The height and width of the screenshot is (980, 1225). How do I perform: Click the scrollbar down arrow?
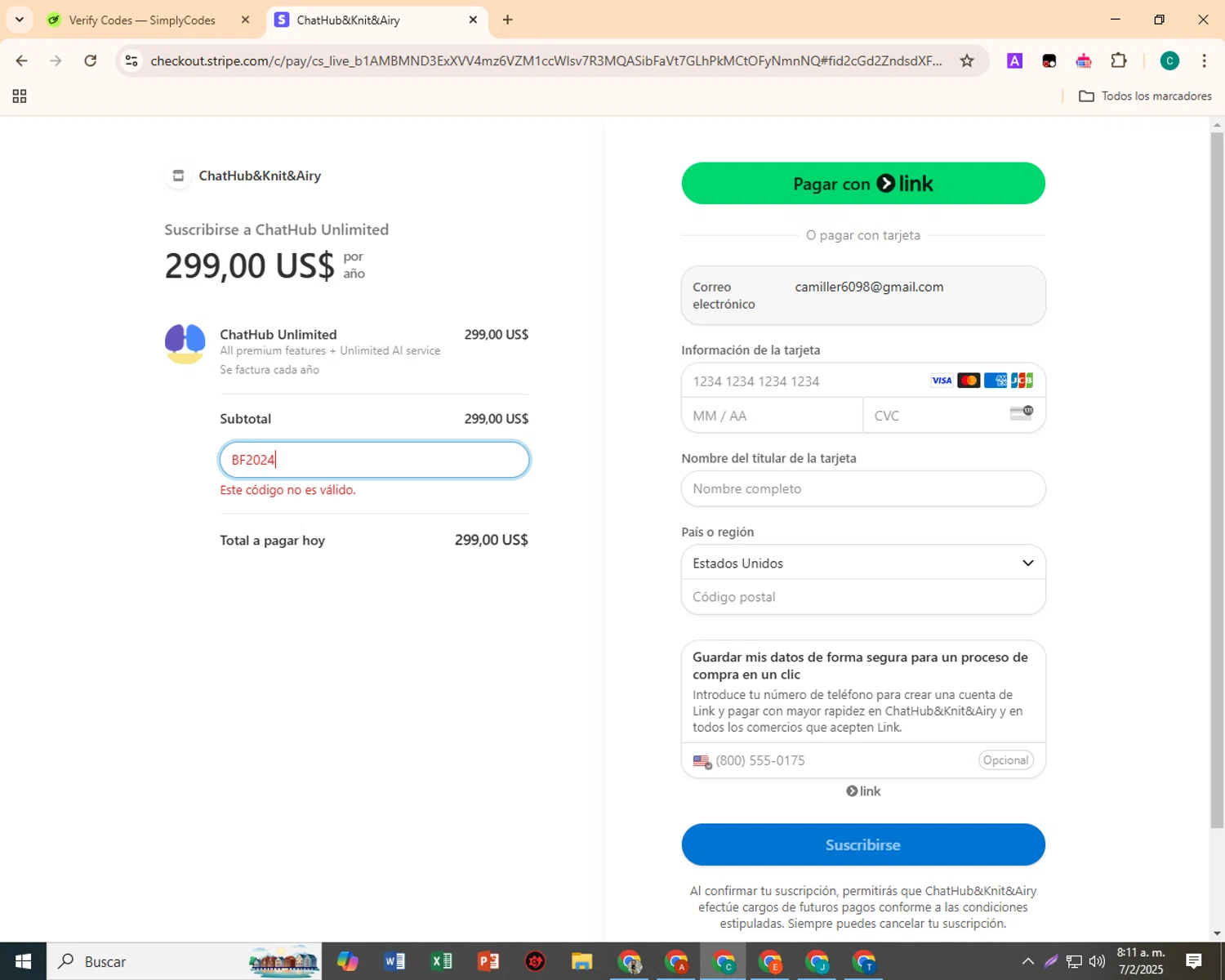(1217, 933)
